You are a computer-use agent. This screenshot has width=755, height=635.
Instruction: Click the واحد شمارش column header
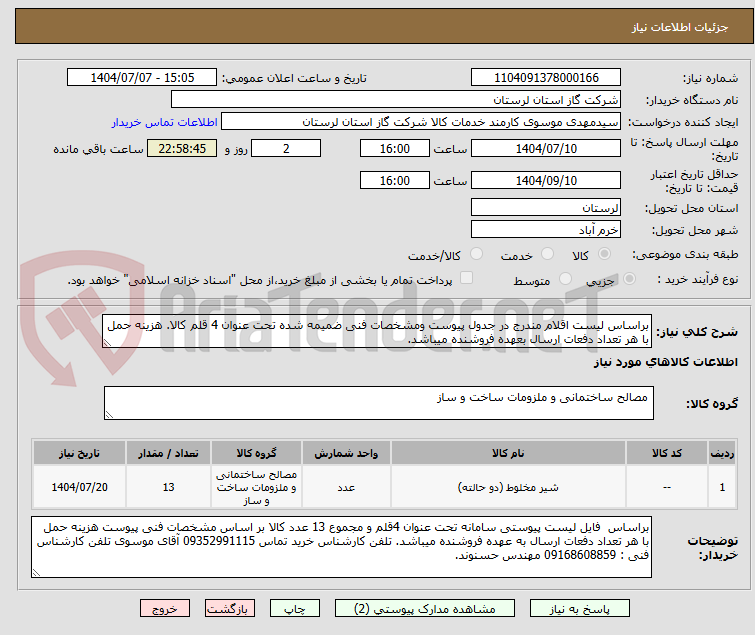[x=346, y=453]
